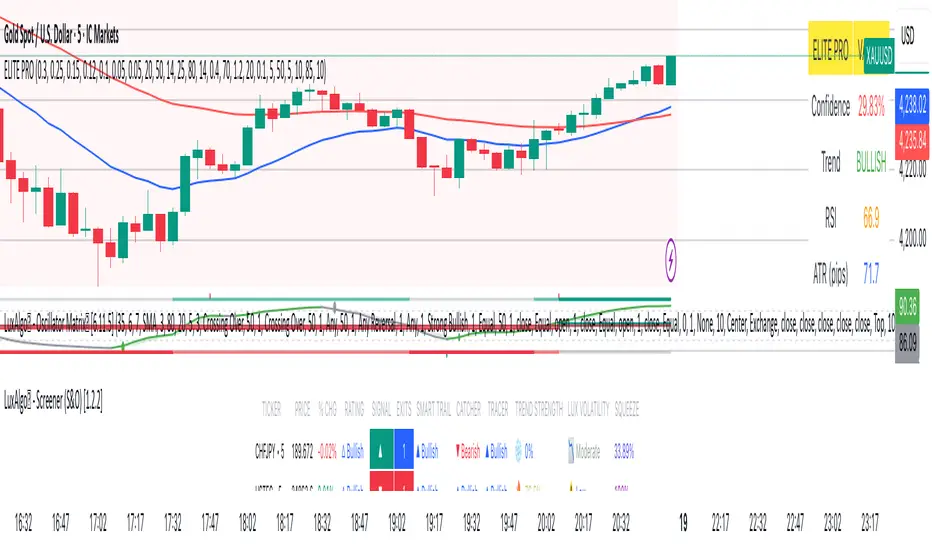Click the snowflake trend strength icon for CHFJPY

pyautogui.click(x=518, y=451)
